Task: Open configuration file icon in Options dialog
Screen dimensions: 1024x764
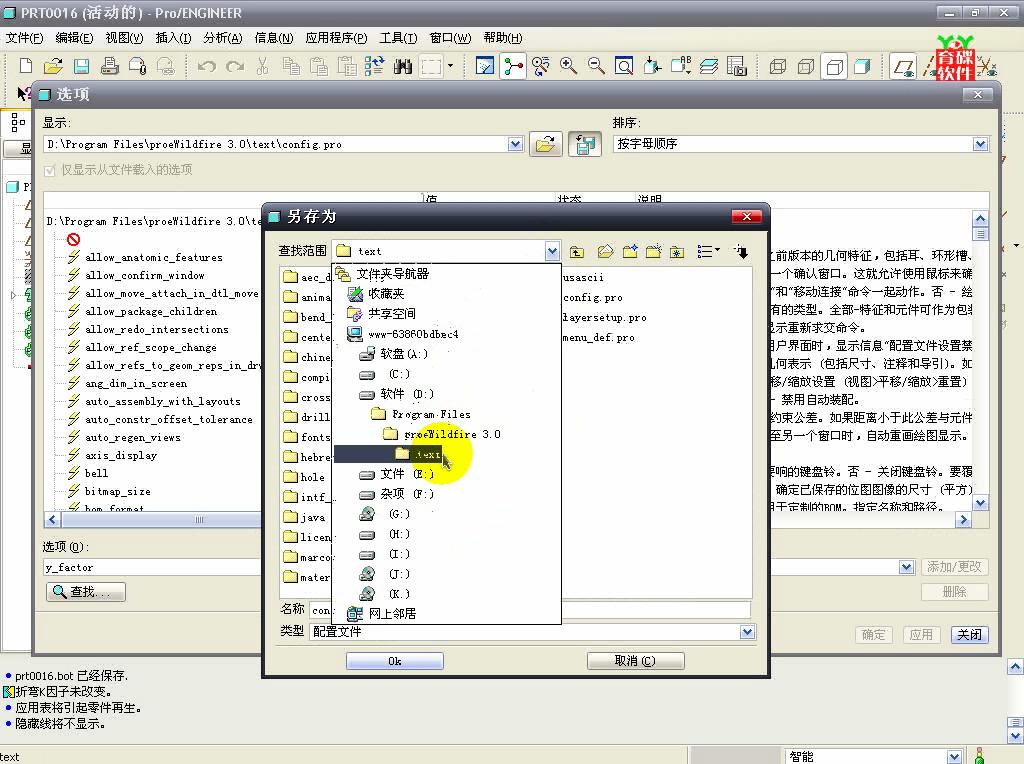Action: pos(545,144)
